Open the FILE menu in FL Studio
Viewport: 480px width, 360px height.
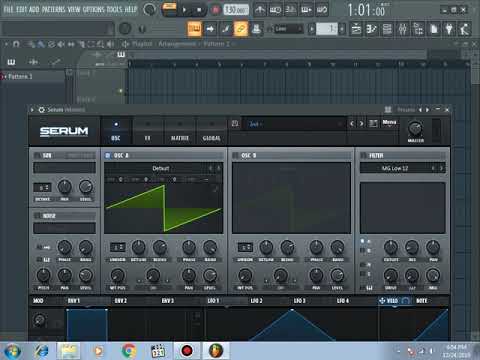click(x=8, y=9)
